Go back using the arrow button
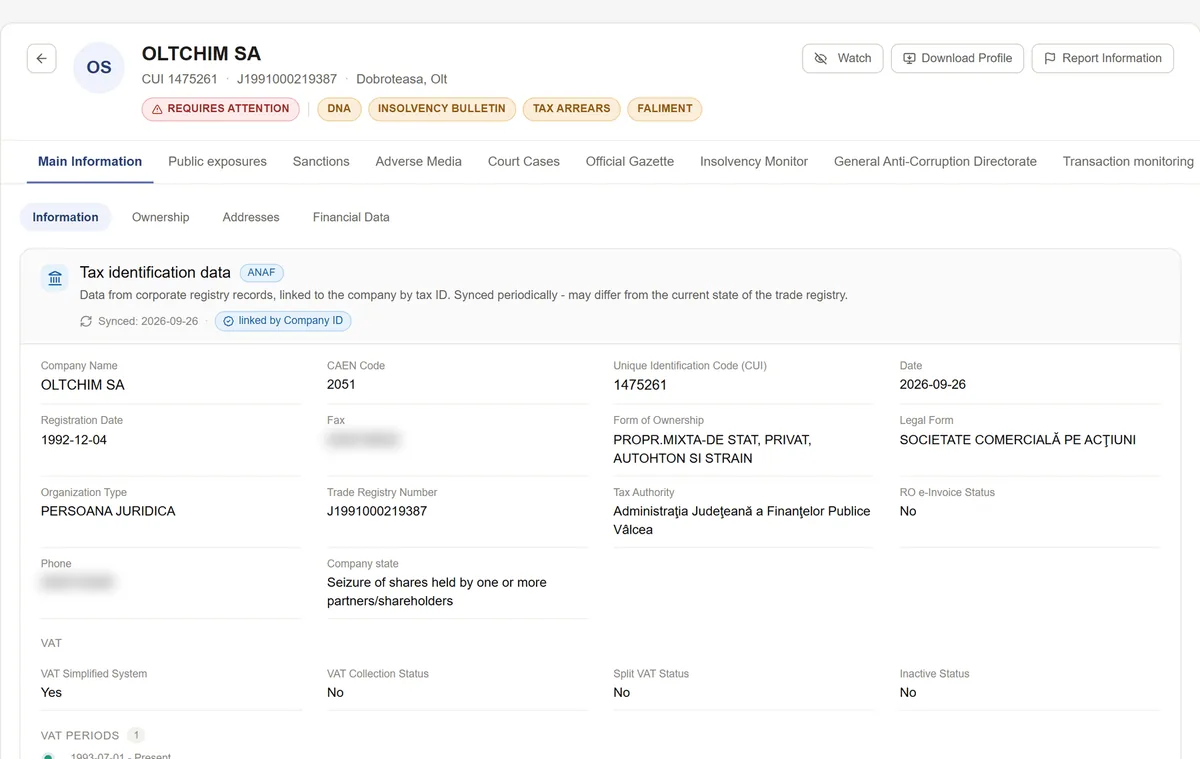1200x759 pixels. 41,59
